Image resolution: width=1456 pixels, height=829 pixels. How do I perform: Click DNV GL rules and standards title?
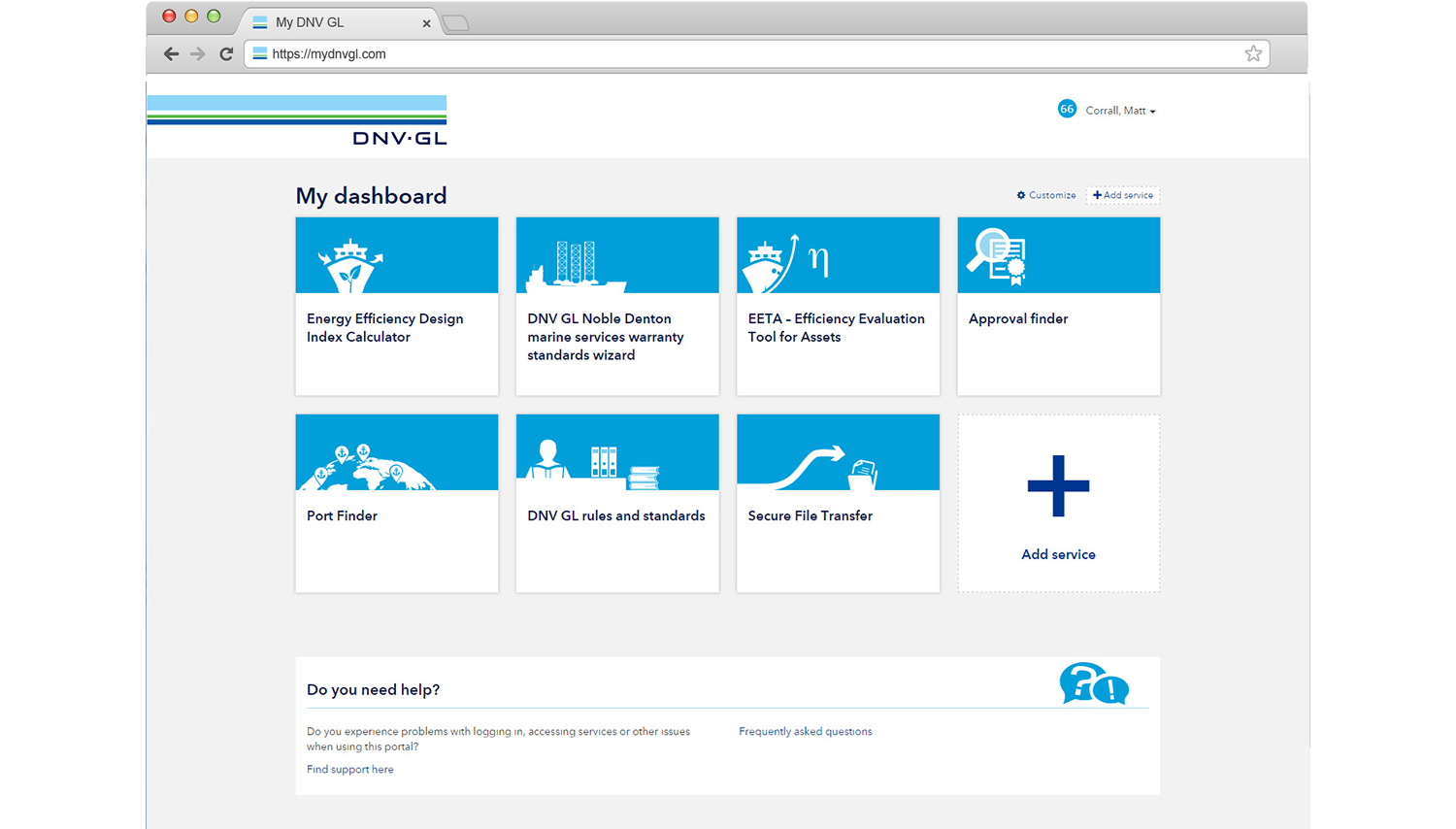point(616,516)
